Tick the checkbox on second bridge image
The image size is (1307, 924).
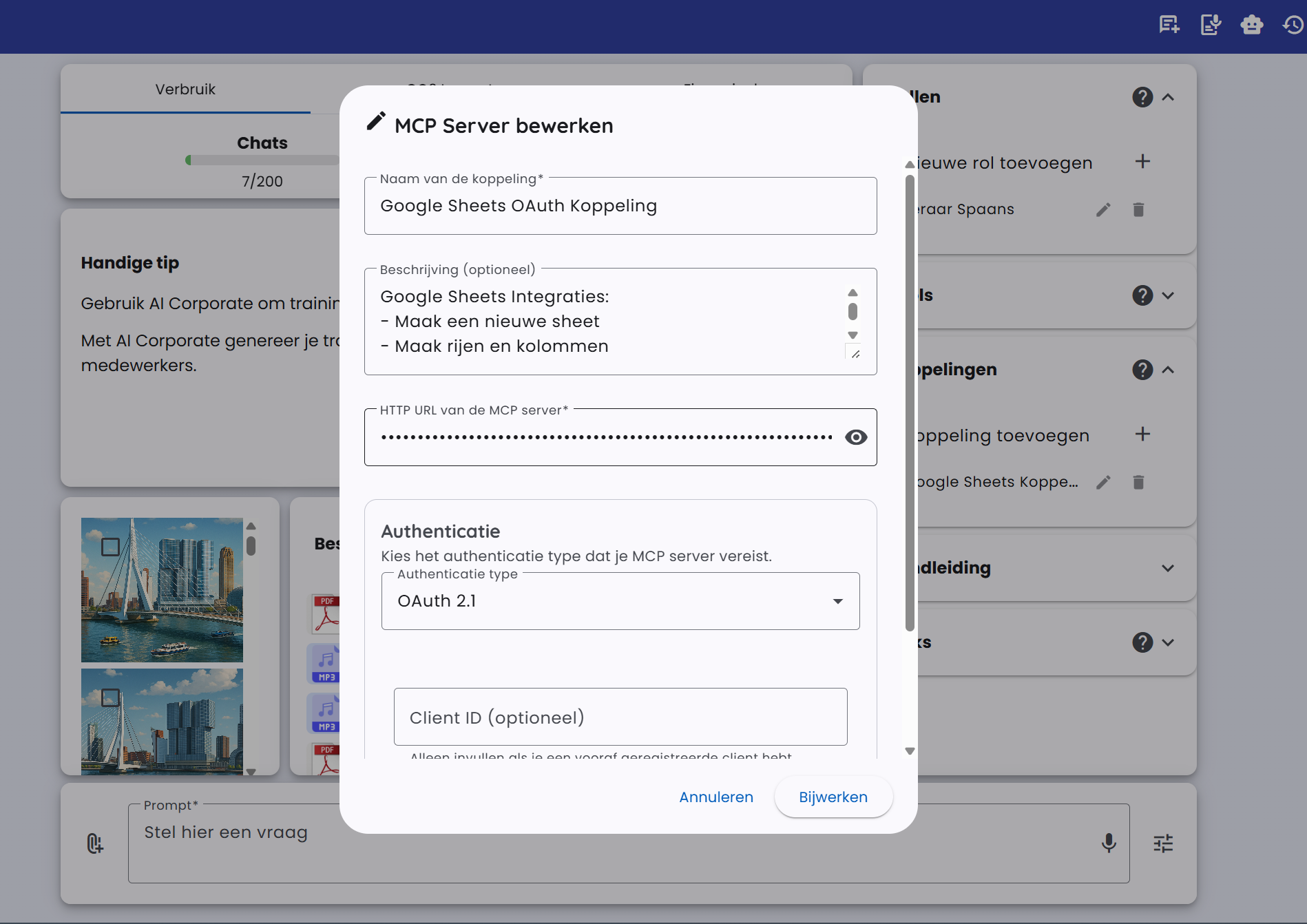click(x=110, y=697)
